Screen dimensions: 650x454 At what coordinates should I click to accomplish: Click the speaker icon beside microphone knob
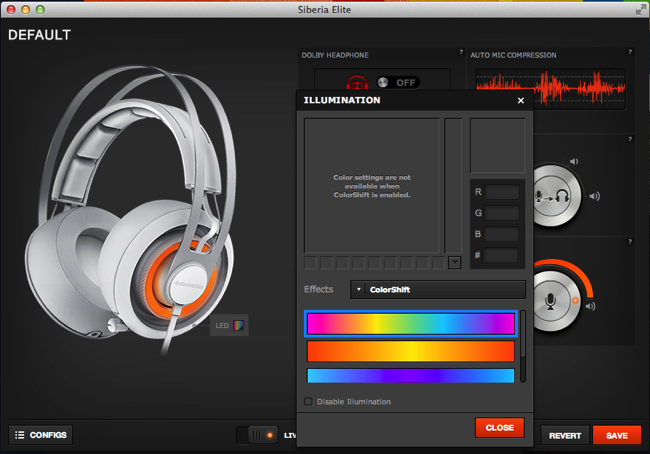tap(590, 306)
